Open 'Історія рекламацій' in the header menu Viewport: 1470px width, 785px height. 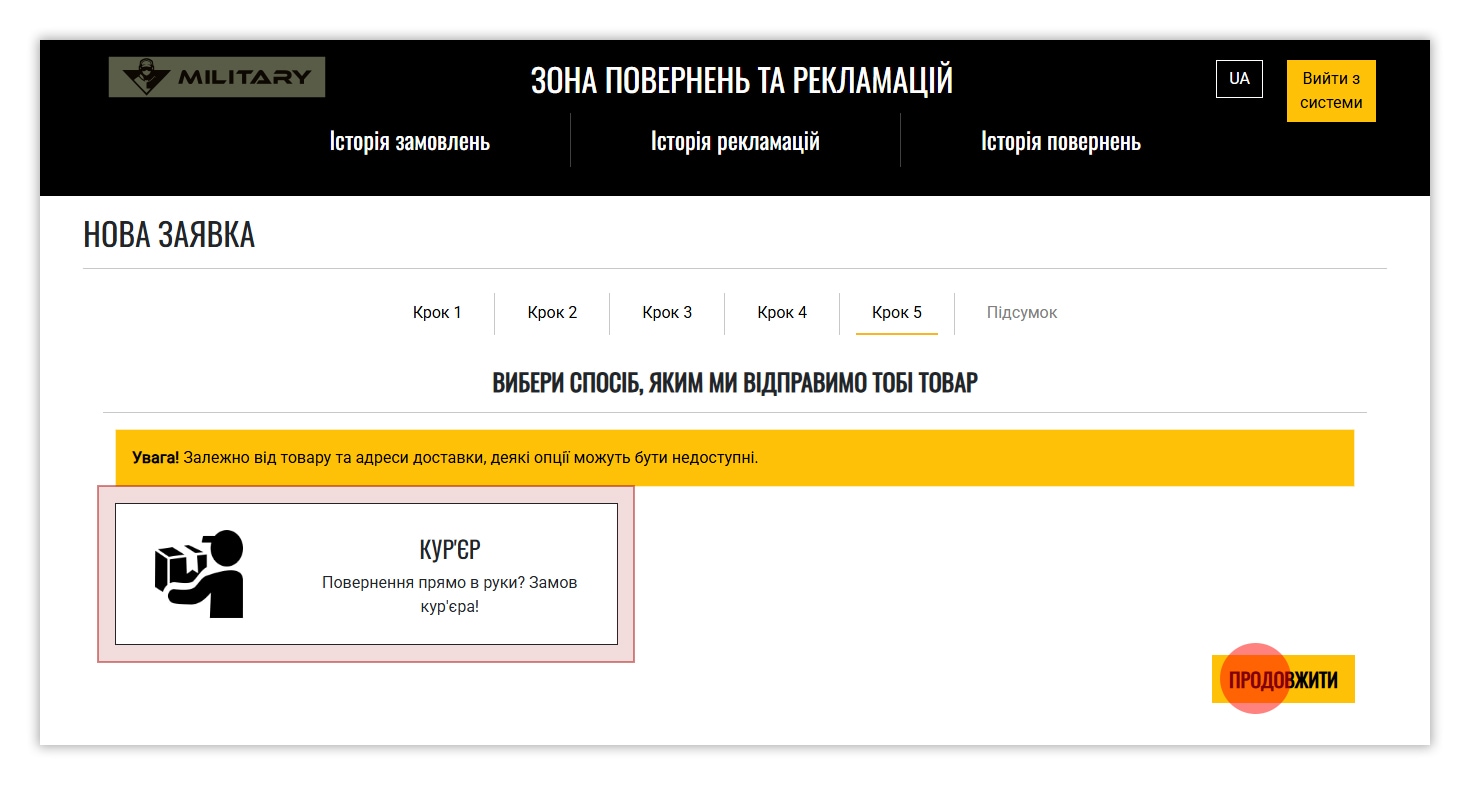point(735,141)
